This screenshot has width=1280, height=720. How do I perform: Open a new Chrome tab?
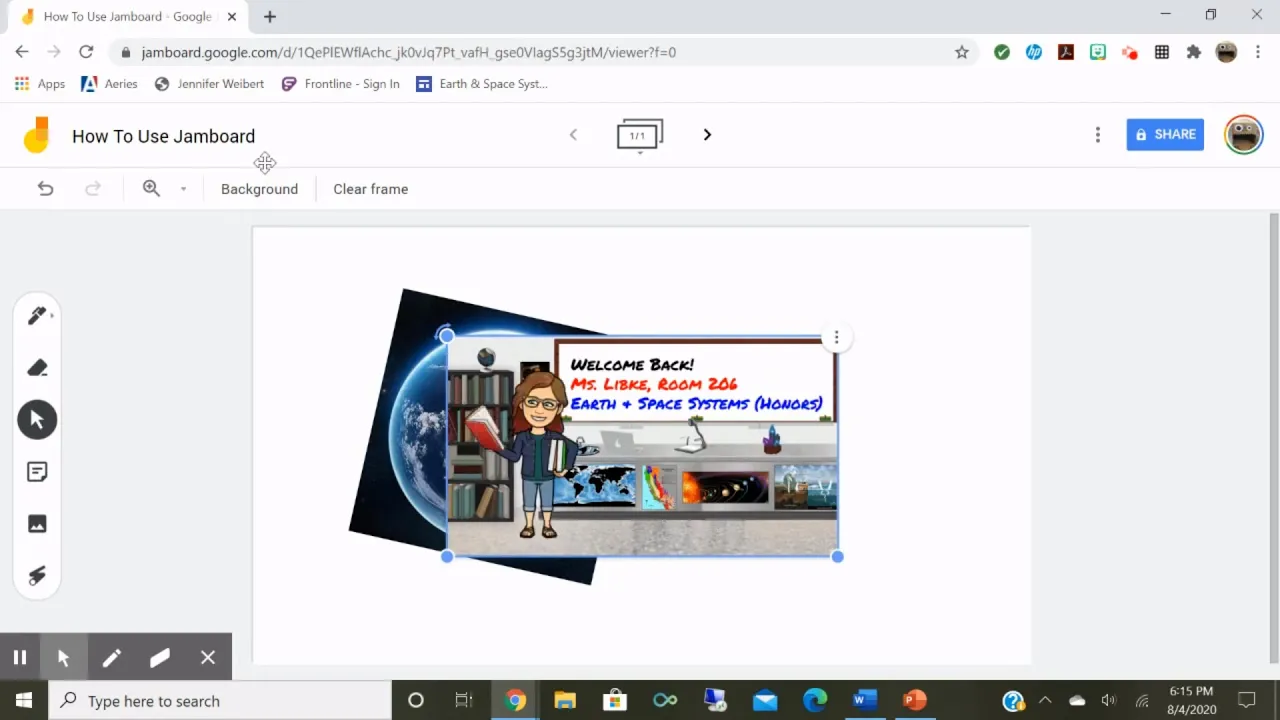(x=270, y=16)
